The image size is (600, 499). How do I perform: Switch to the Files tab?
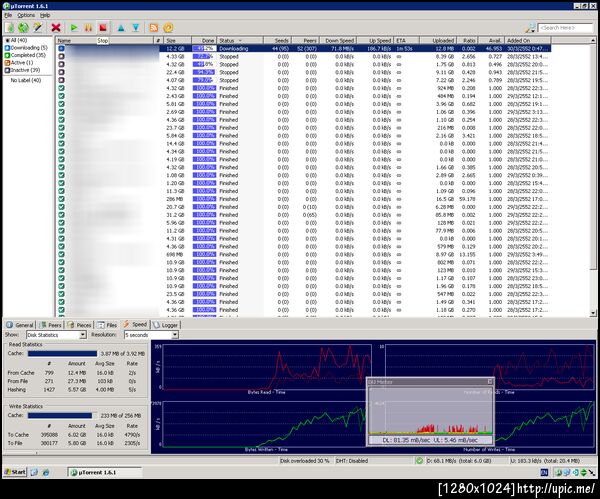pos(107,325)
